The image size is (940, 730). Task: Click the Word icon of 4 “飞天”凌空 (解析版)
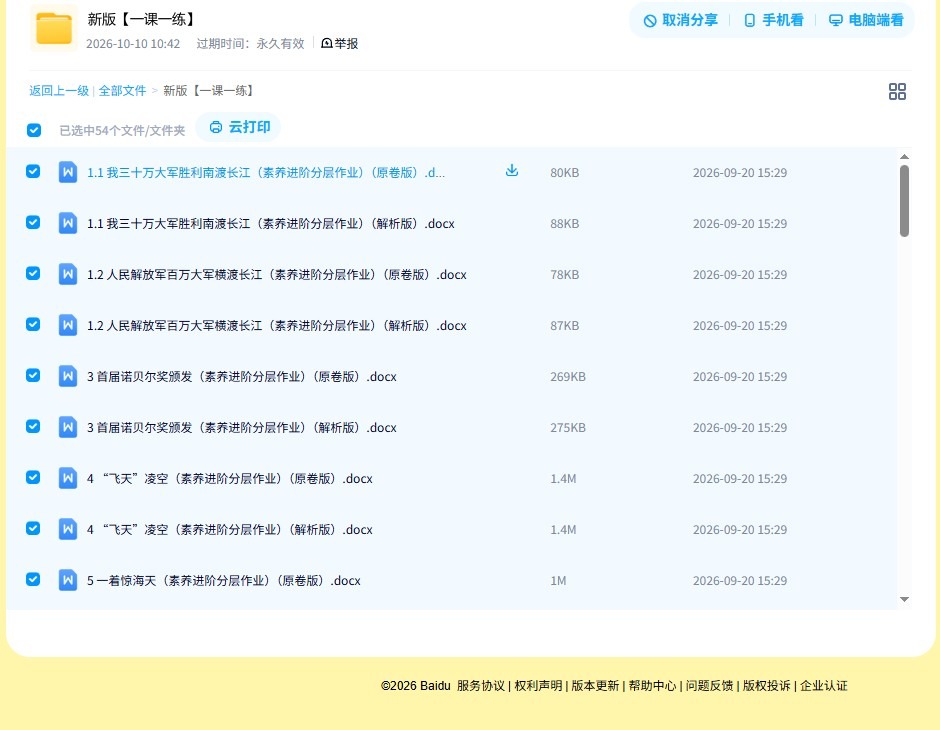pyautogui.click(x=68, y=529)
